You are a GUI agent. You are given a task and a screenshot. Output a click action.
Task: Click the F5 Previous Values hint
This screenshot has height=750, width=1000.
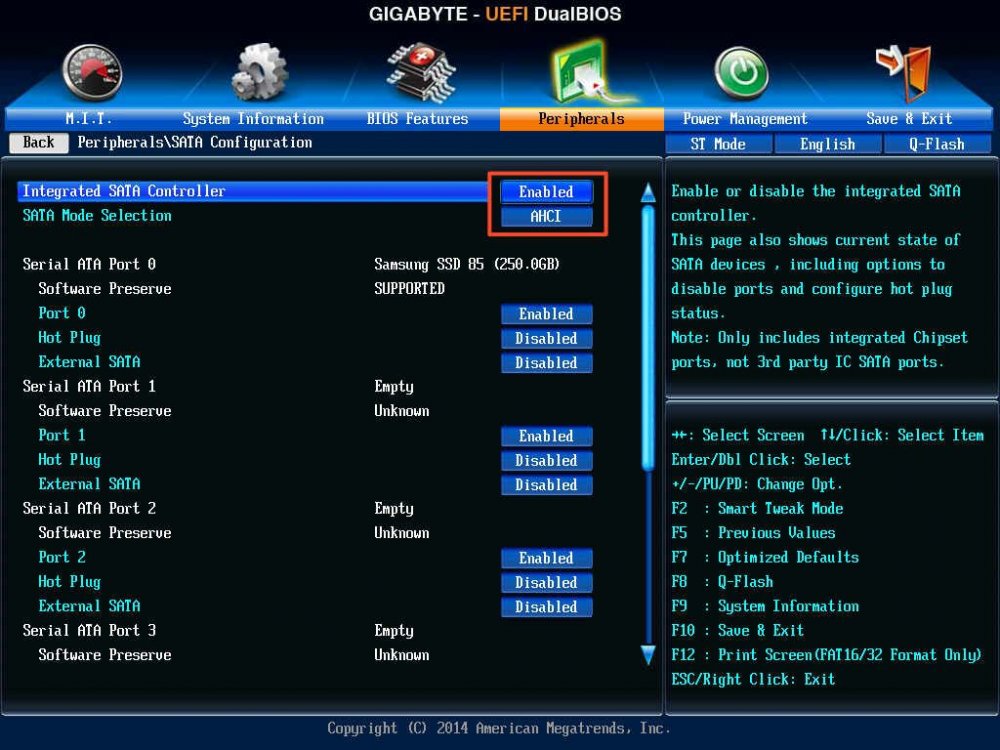coord(753,533)
